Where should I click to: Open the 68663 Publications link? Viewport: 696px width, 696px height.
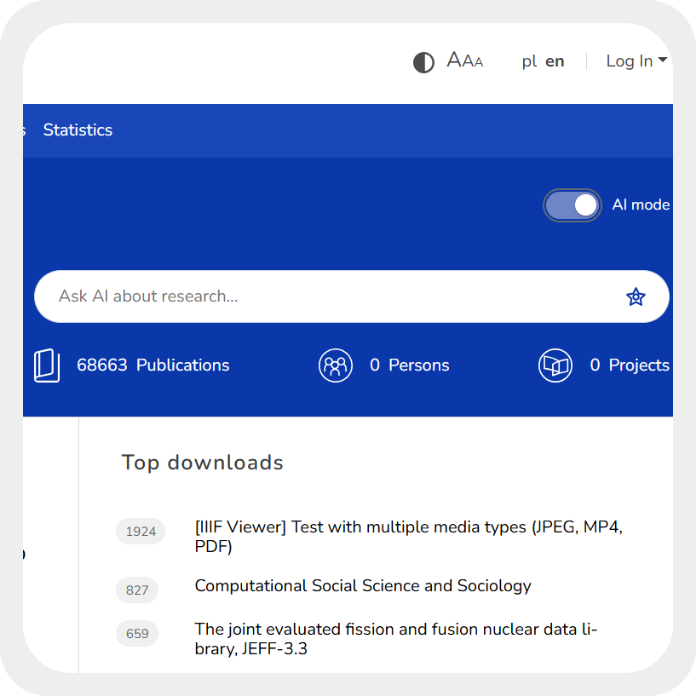[x=153, y=366]
